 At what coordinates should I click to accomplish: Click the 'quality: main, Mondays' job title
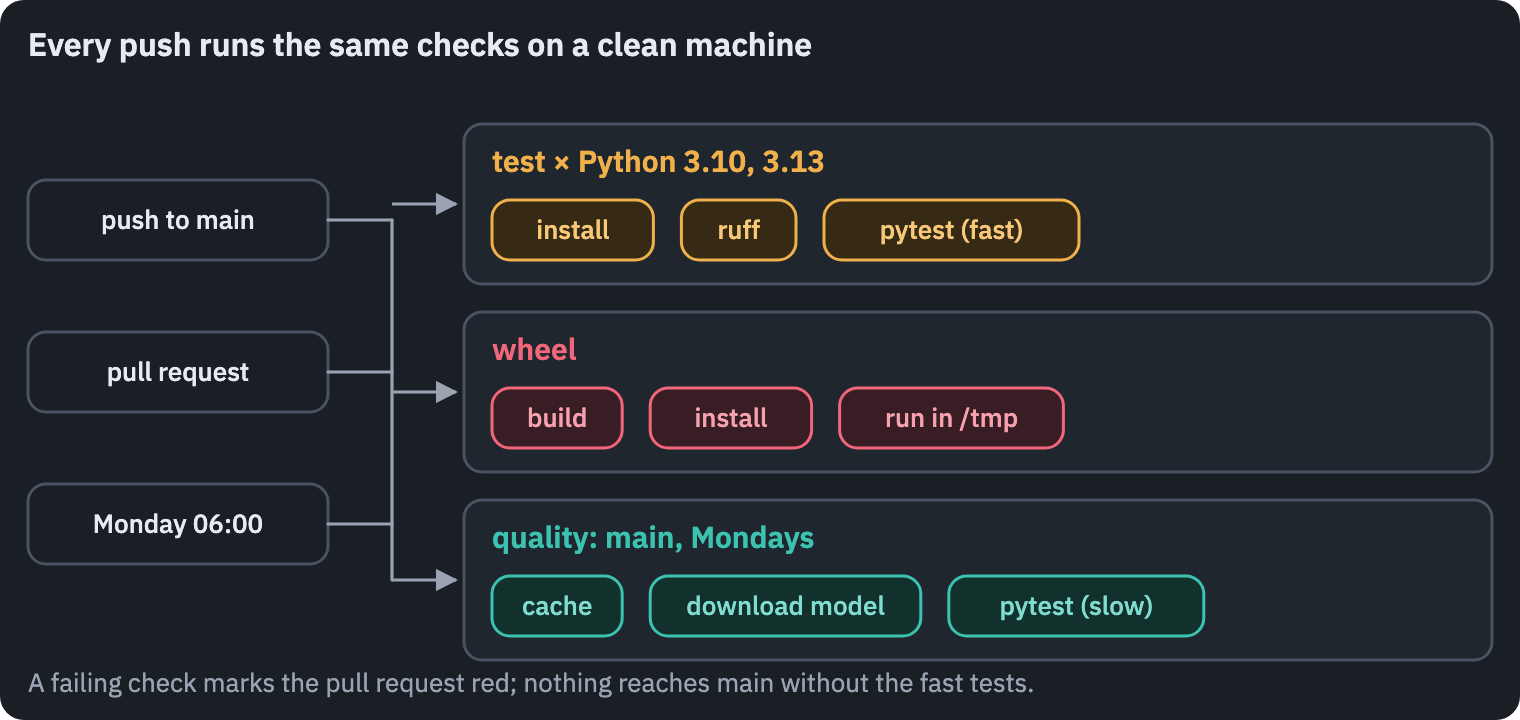[653, 538]
